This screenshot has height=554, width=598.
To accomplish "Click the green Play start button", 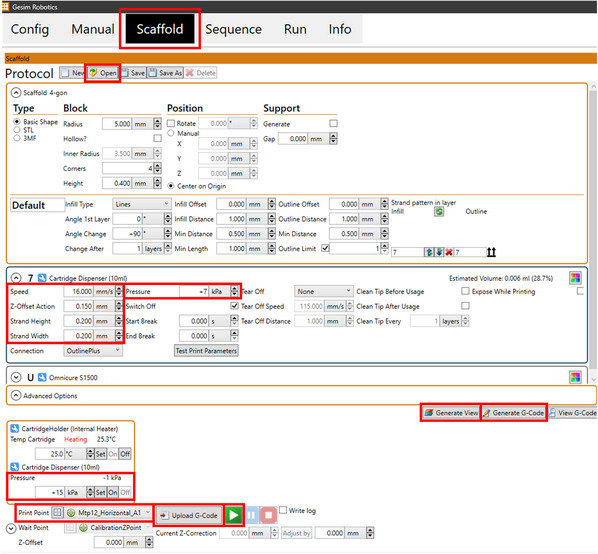I will [x=234, y=515].
